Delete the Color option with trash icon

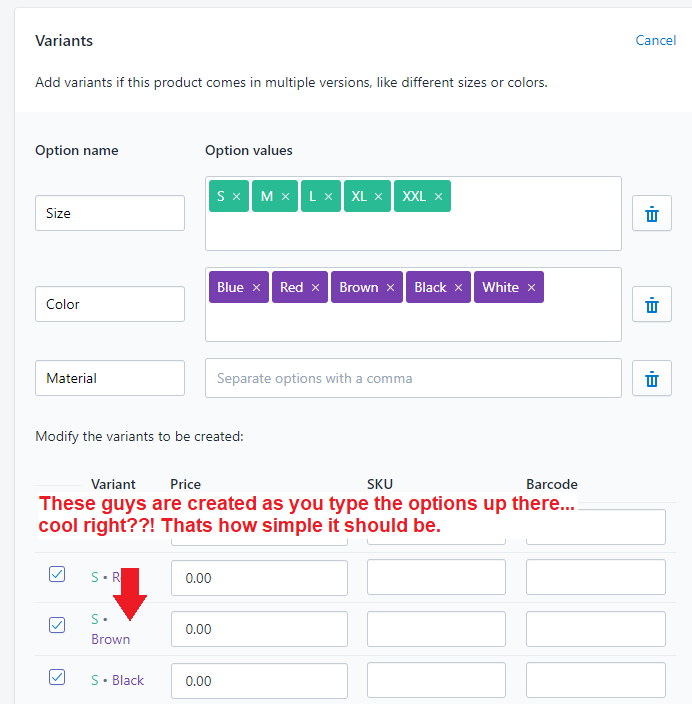652,304
